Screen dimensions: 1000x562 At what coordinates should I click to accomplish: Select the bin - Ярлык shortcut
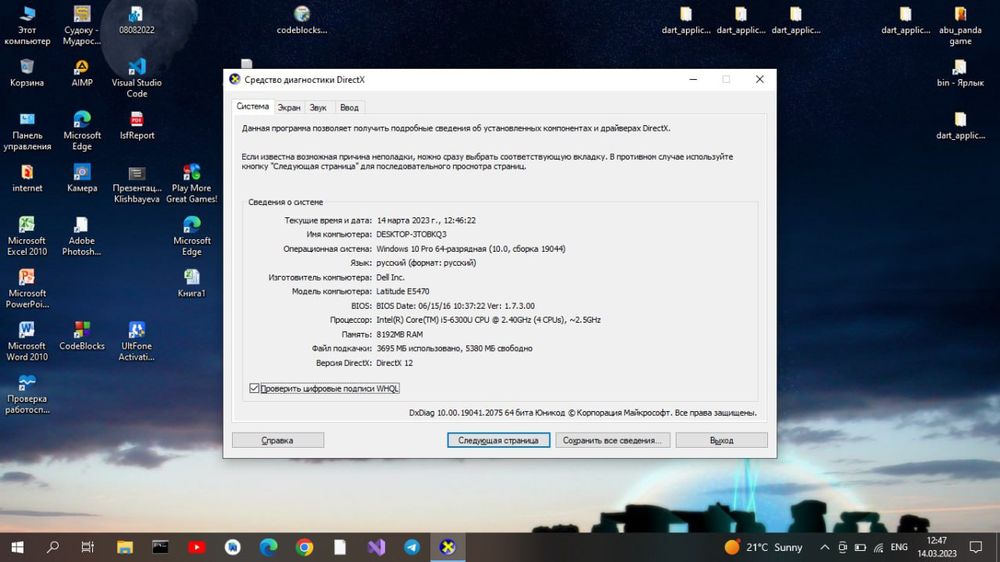[x=960, y=73]
